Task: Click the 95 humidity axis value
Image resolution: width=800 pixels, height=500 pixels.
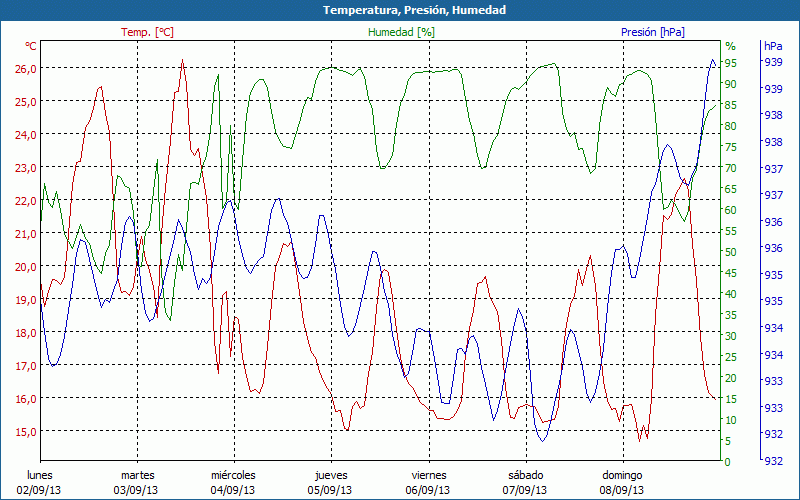Action: (x=731, y=63)
